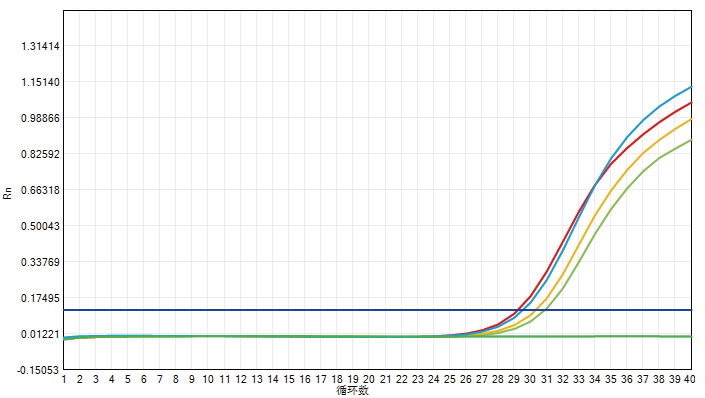705x398 pixels.
Task: Click cycle number 20 on x-axis
Action: [369, 379]
